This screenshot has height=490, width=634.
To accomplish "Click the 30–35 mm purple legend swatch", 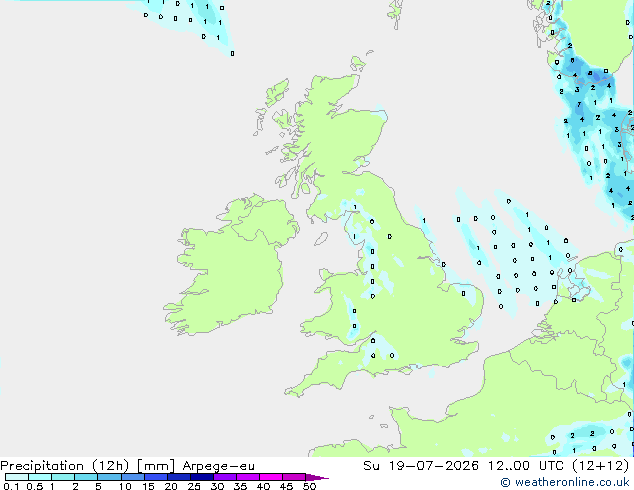I will click(224, 477).
